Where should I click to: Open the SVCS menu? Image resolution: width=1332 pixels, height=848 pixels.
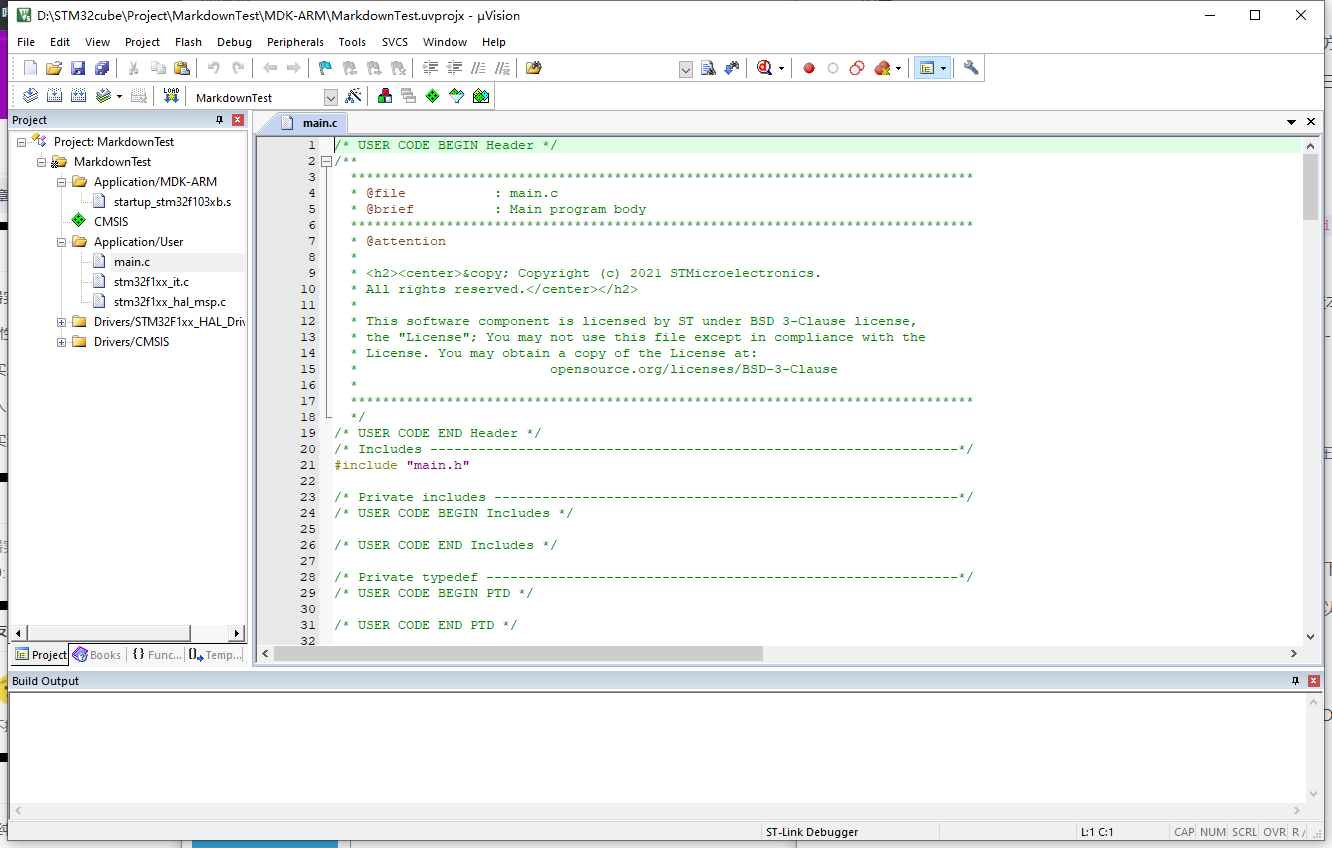click(394, 42)
